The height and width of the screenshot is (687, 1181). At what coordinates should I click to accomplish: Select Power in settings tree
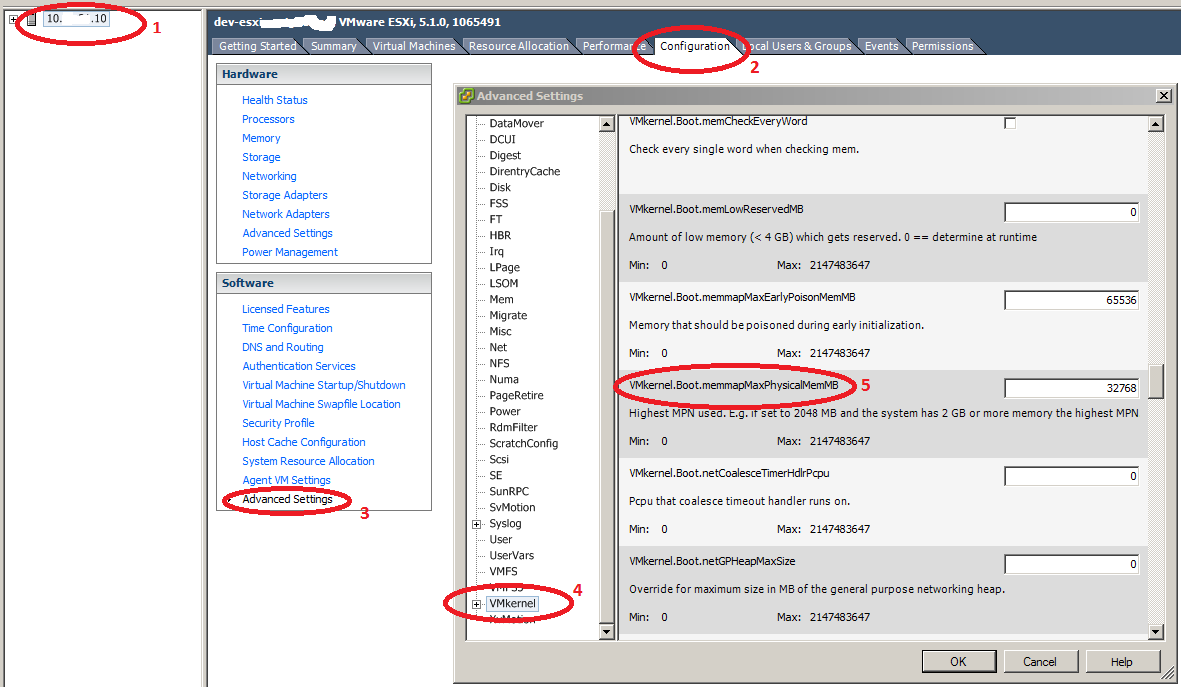pos(505,411)
